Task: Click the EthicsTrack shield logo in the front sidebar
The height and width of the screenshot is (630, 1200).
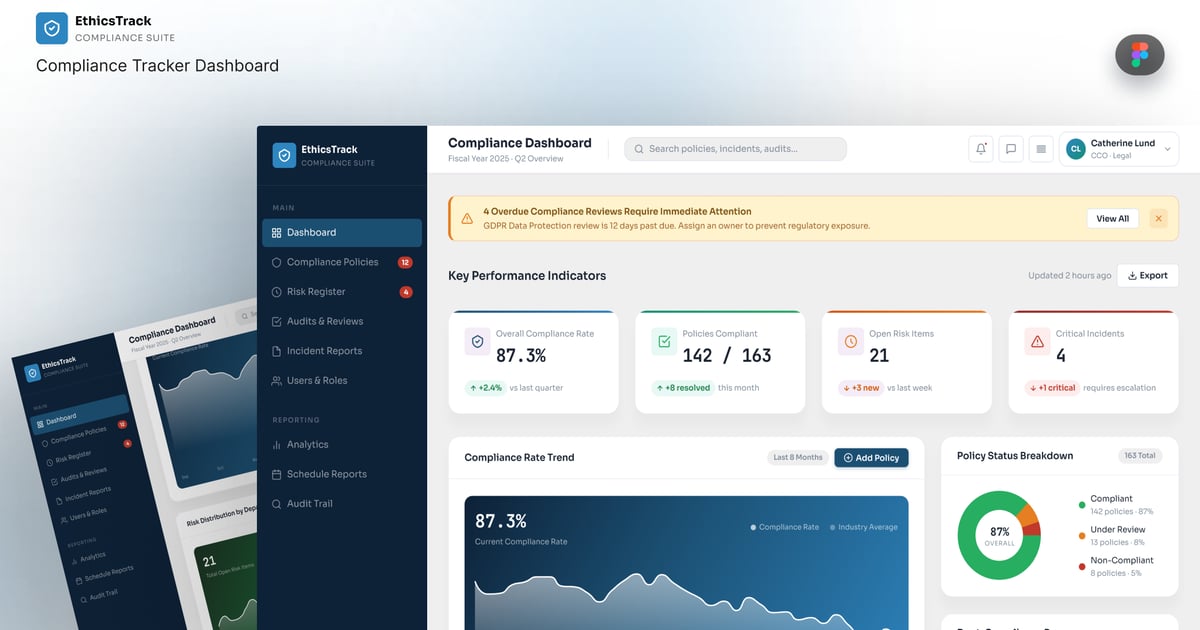Action: 285,155
